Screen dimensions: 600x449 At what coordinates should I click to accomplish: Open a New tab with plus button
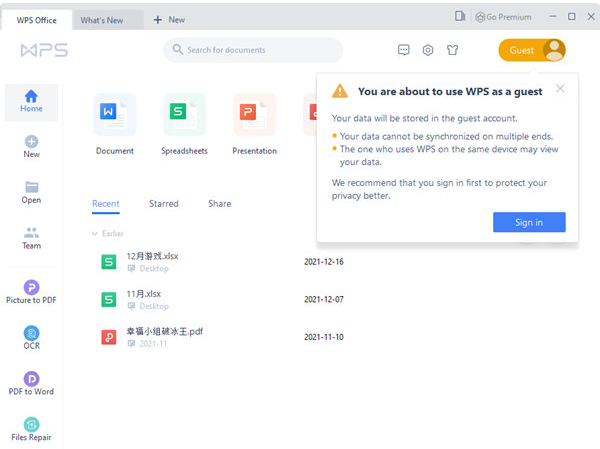pos(169,20)
